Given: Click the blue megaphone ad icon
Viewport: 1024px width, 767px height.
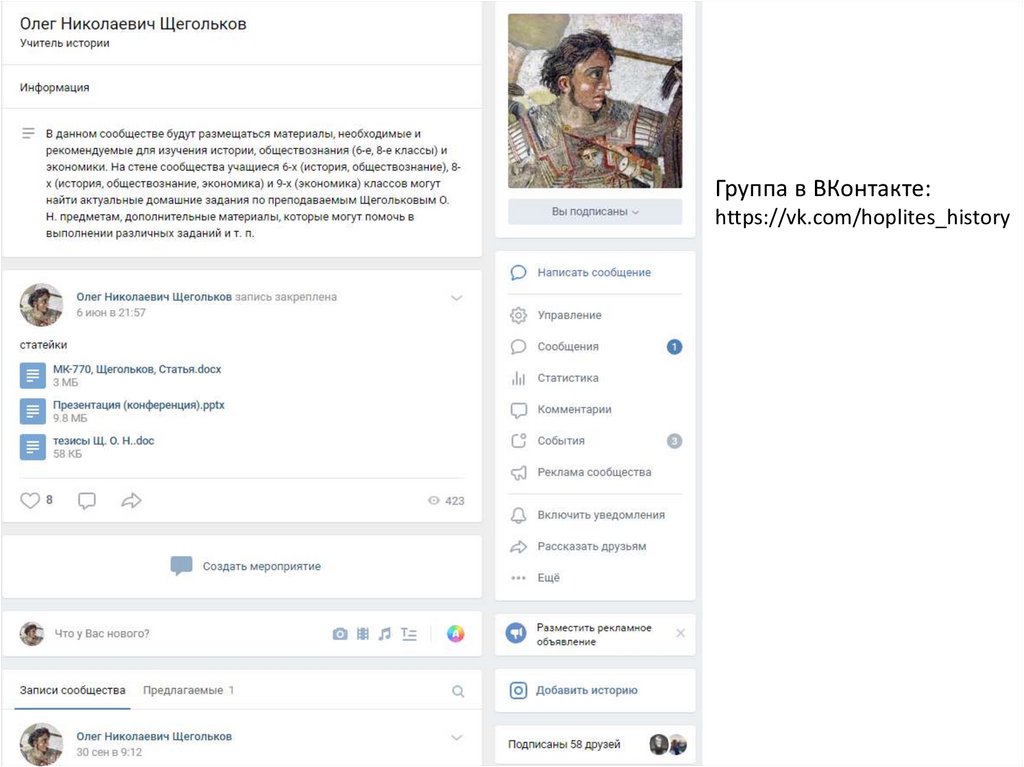Looking at the screenshot, I should coord(516,633).
